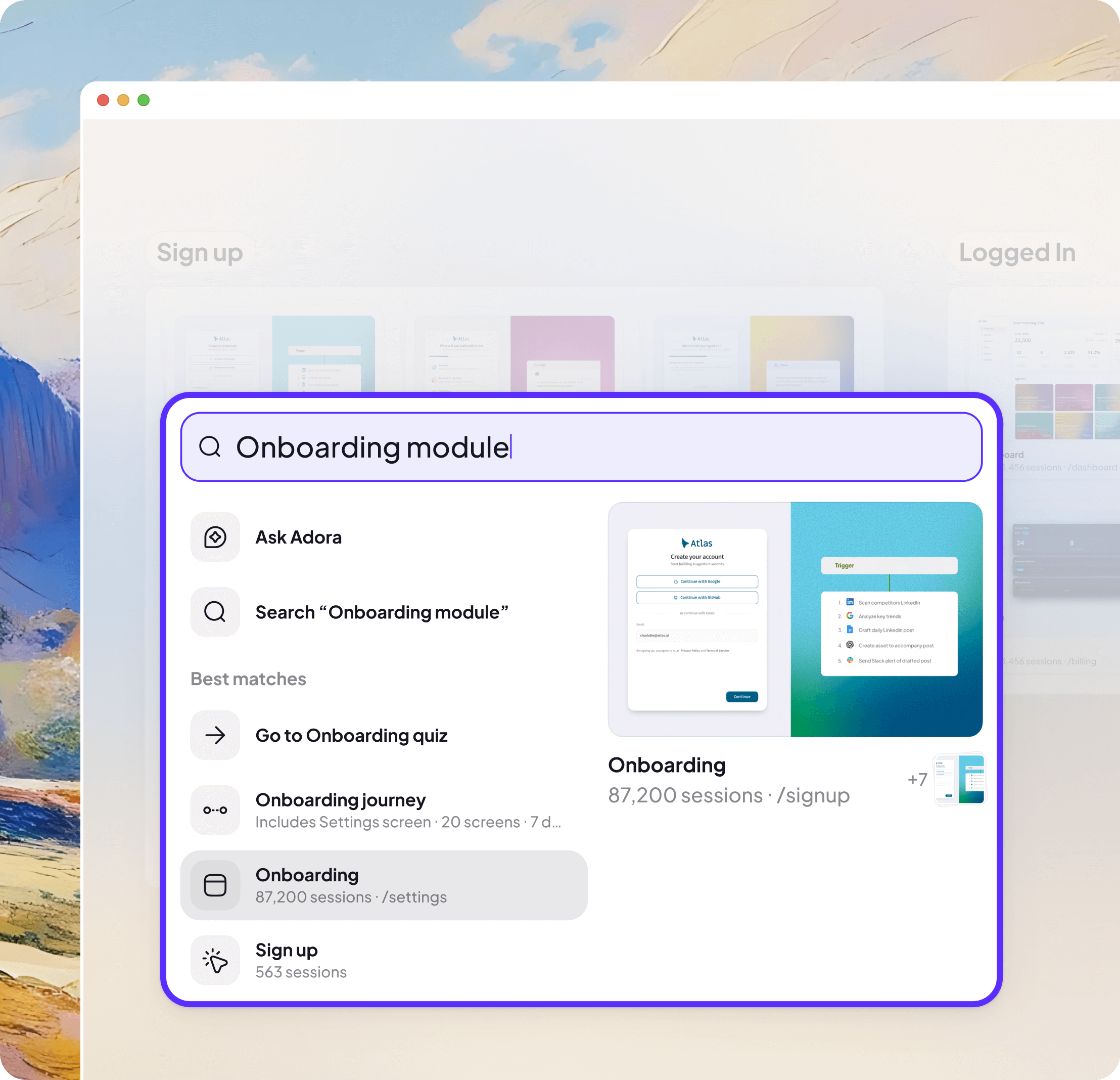Click the Sign up cursor click icon

coord(215,960)
